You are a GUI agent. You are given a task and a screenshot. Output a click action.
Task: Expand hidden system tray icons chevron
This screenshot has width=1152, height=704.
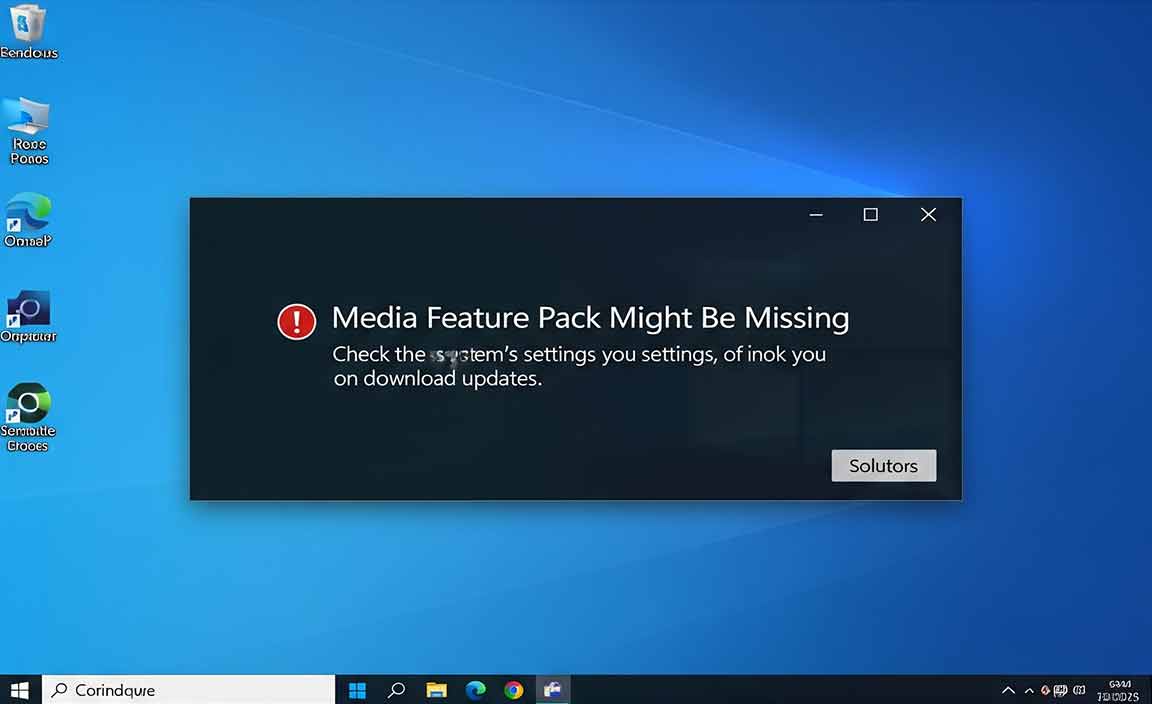point(1008,690)
